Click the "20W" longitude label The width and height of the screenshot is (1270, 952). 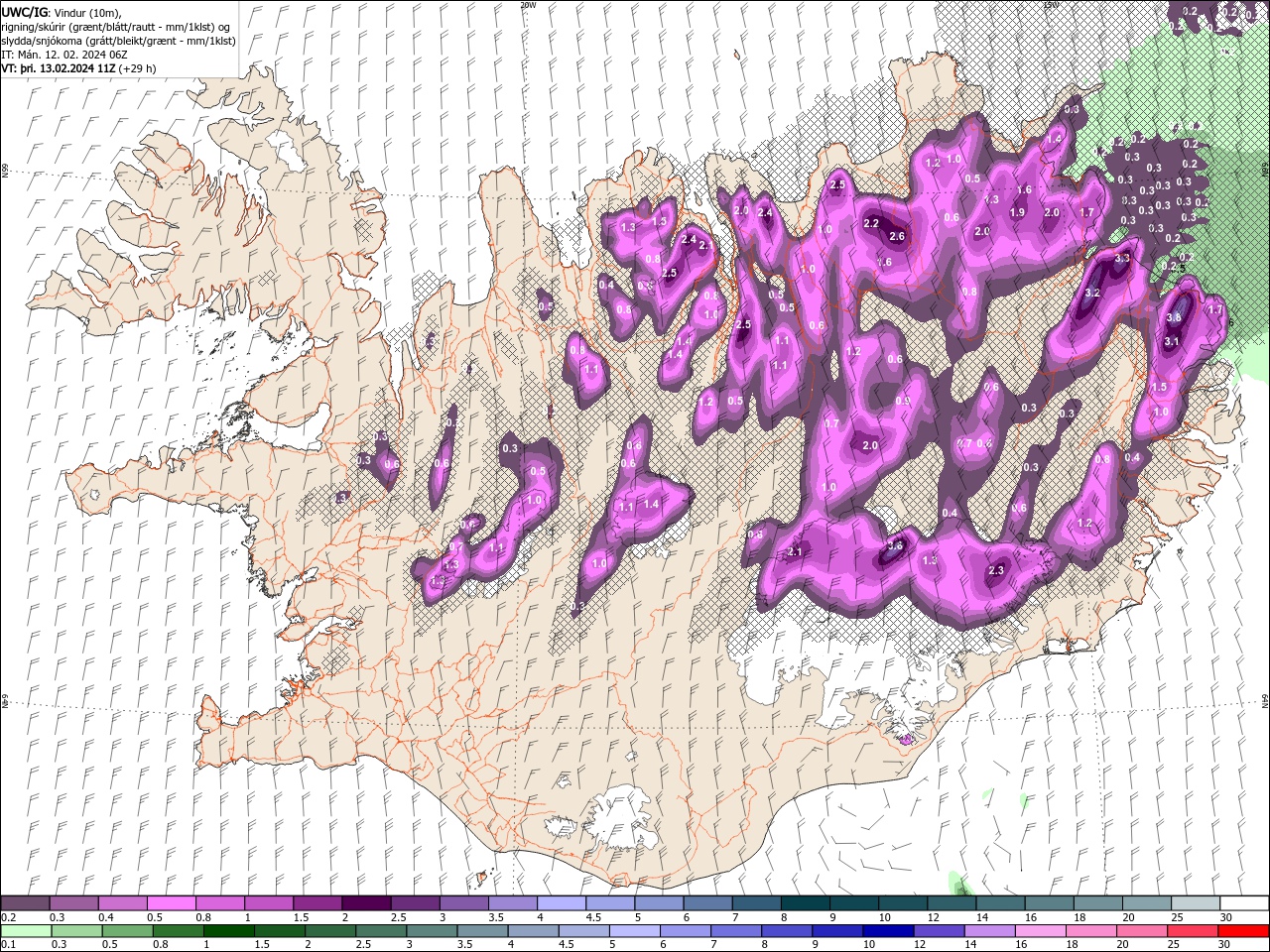(528, 5)
